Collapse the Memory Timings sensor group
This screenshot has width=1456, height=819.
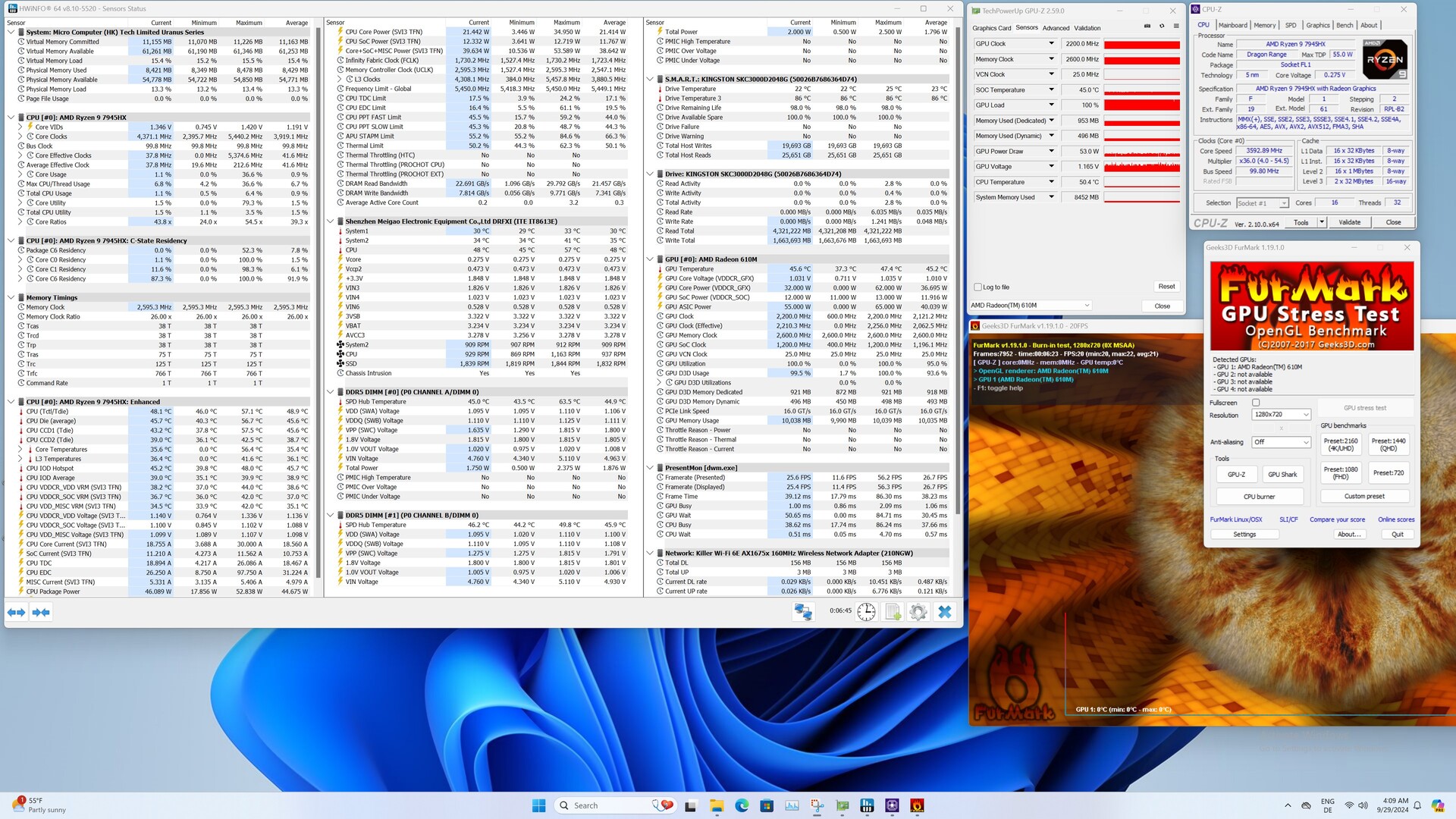click(11, 298)
